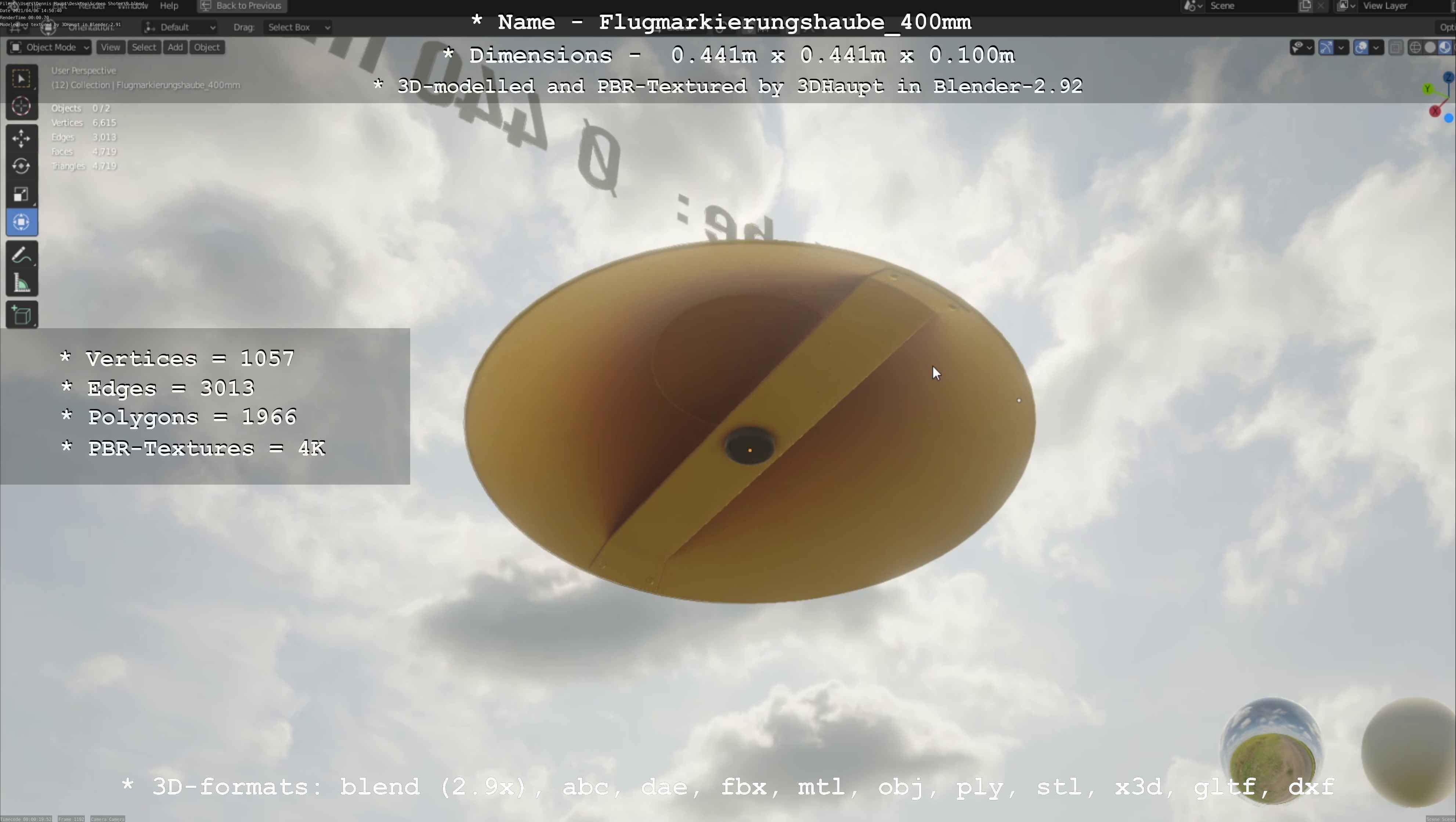This screenshot has height=822, width=1456.
Task: Select the Cursor tool in toolbar
Action: [21, 106]
